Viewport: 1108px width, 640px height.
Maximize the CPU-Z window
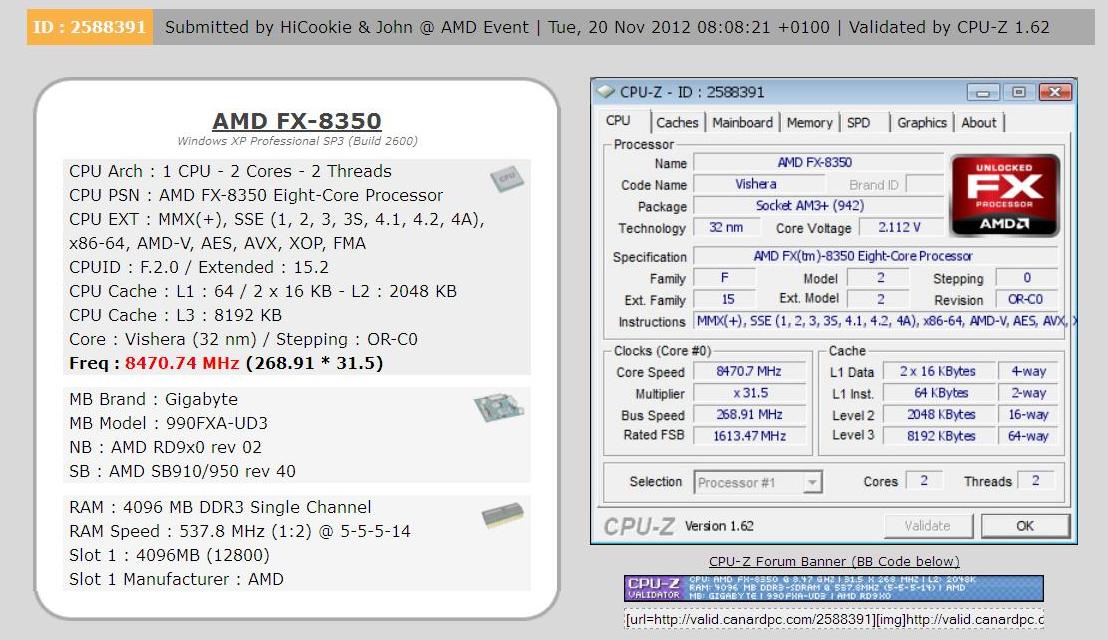click(1018, 93)
